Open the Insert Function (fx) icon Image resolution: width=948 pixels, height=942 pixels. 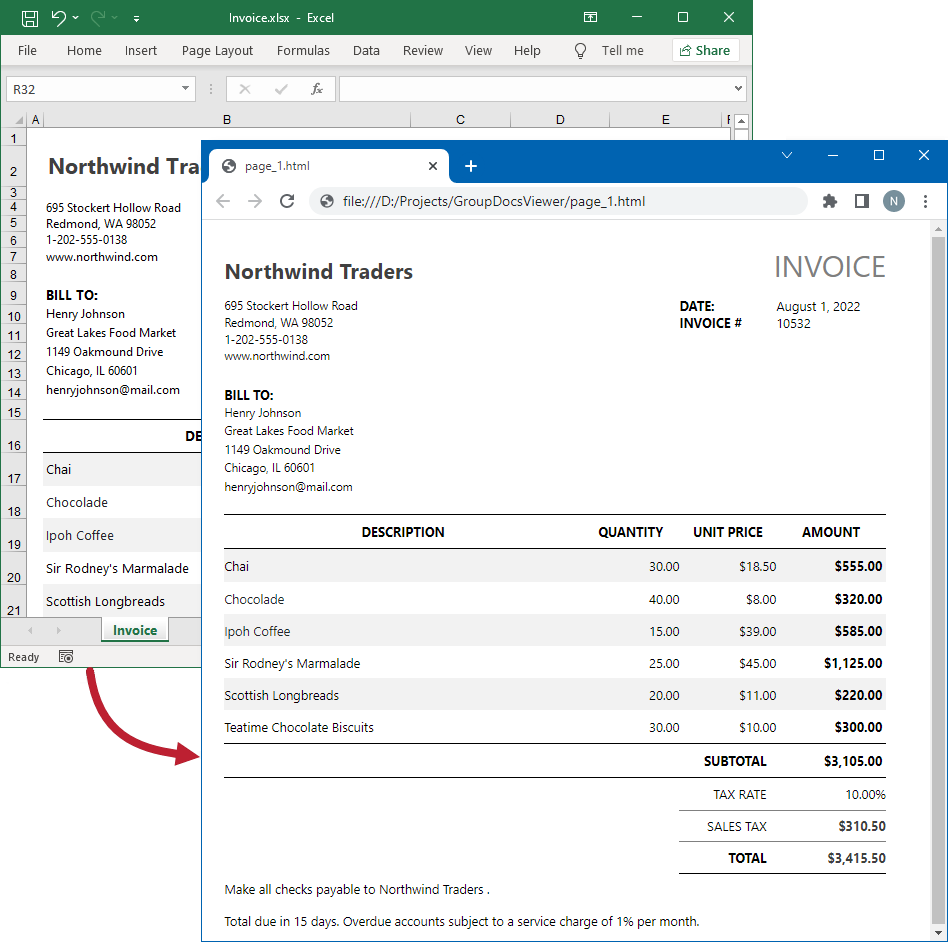317,88
